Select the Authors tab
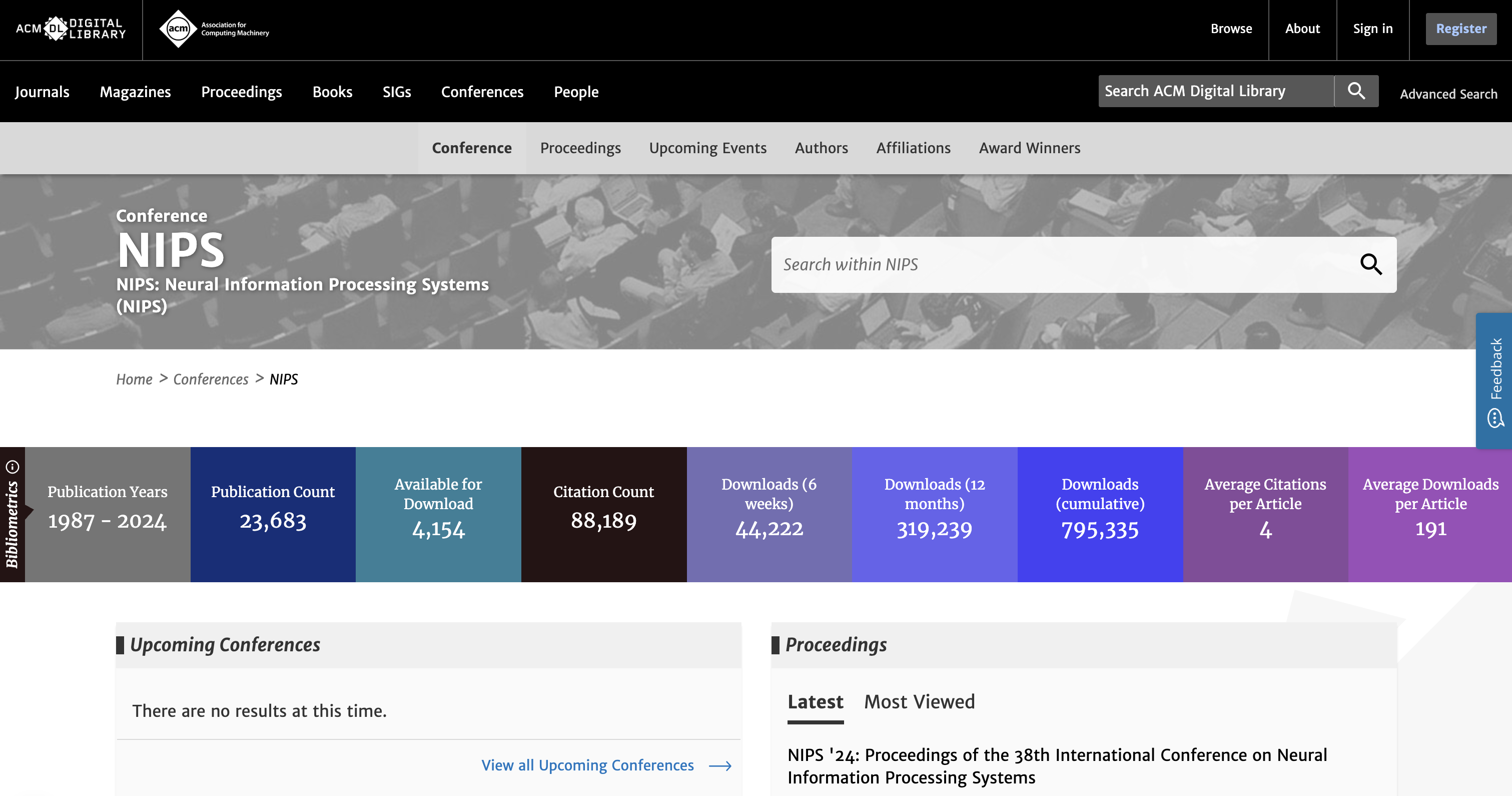 [x=821, y=148]
